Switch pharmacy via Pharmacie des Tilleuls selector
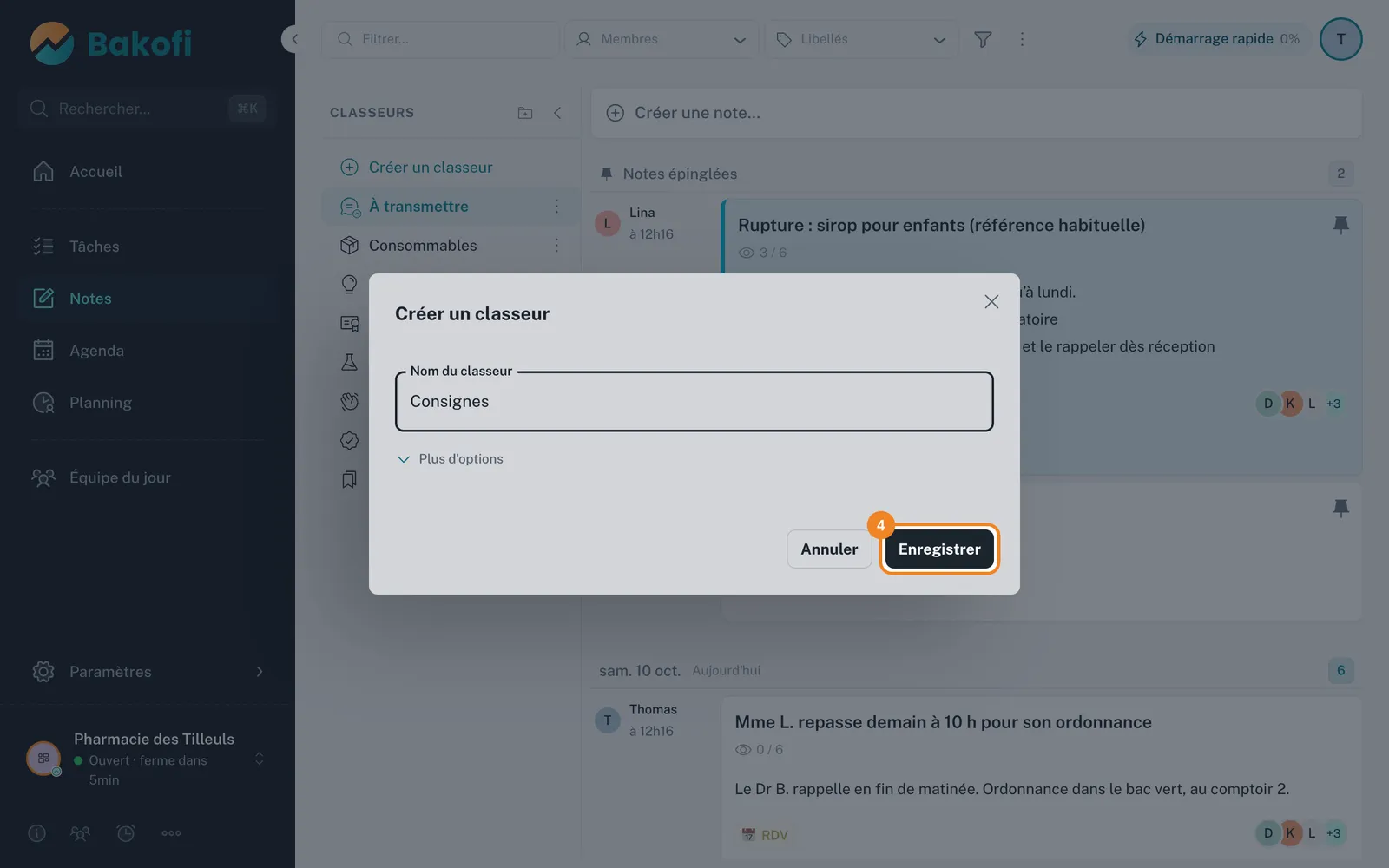Viewport: 1389px width, 868px height. 148,759
